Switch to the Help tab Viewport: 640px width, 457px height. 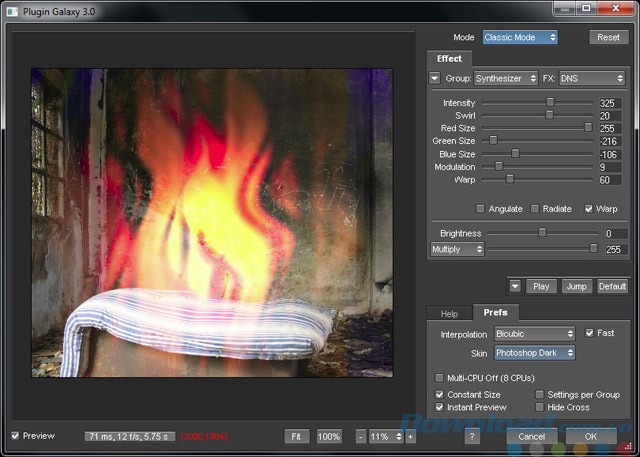click(449, 313)
